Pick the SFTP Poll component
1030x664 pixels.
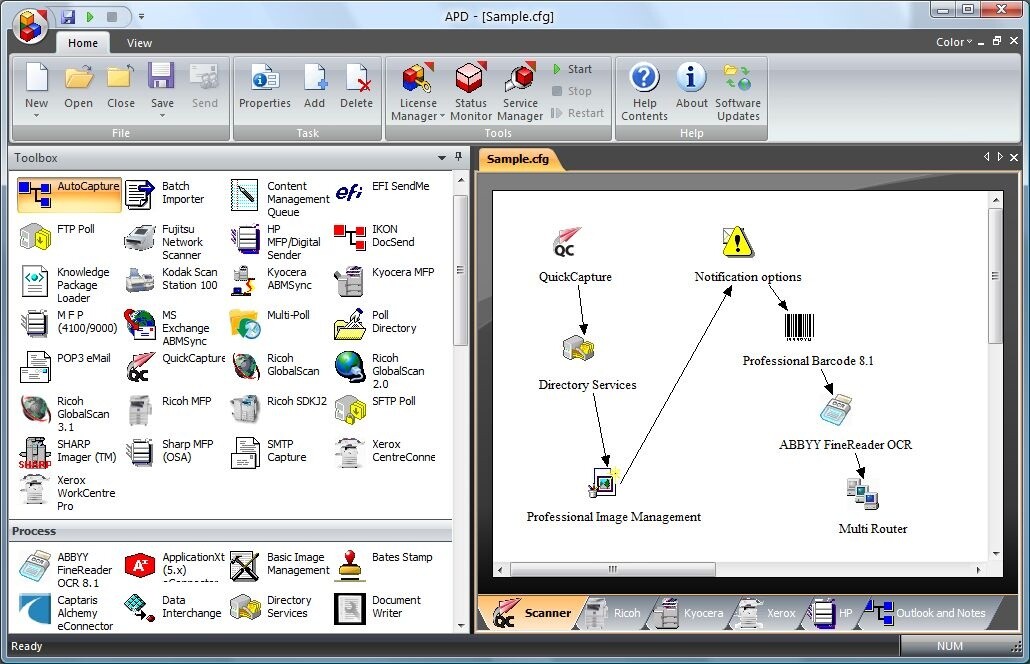375,409
